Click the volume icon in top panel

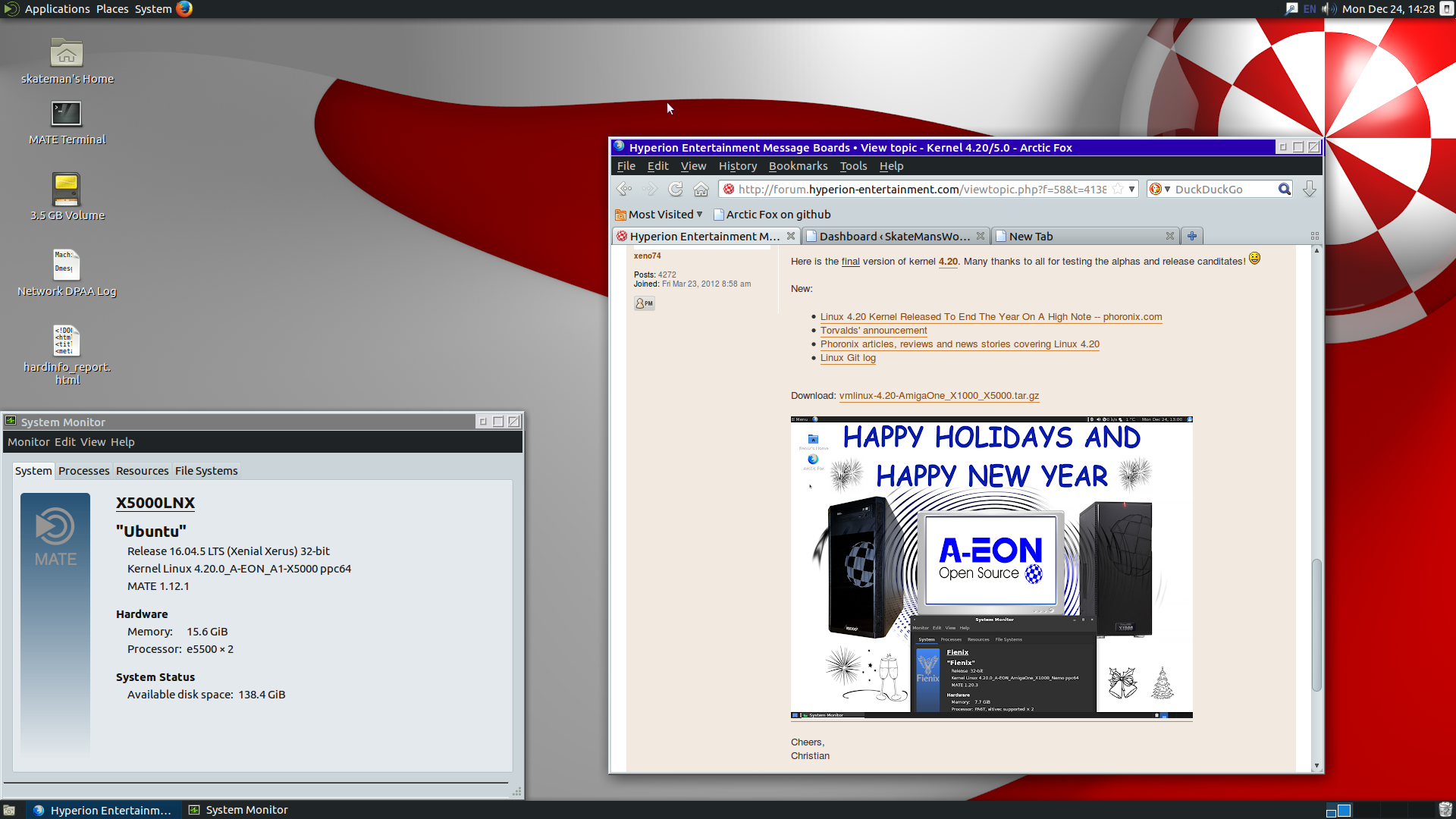pos(1329,9)
